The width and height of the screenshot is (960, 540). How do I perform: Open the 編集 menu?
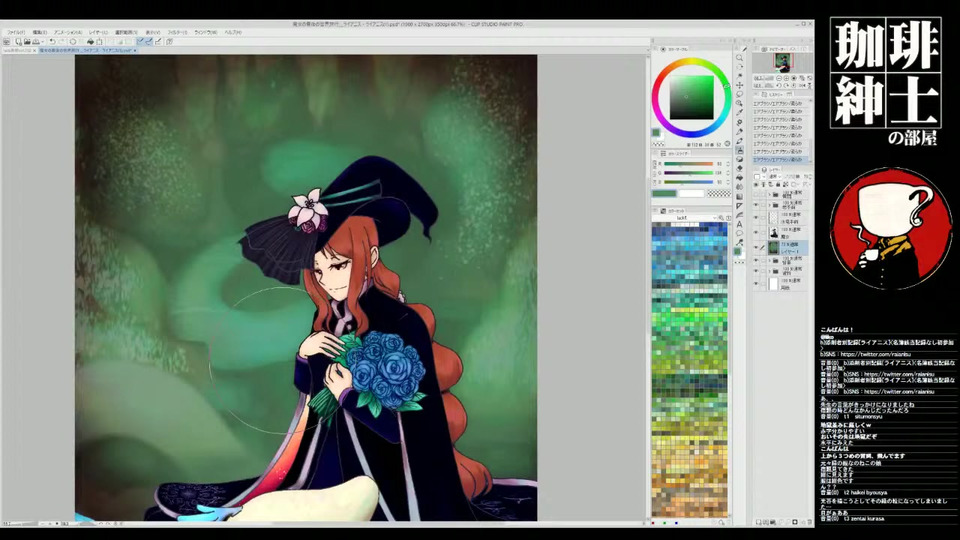(40, 32)
